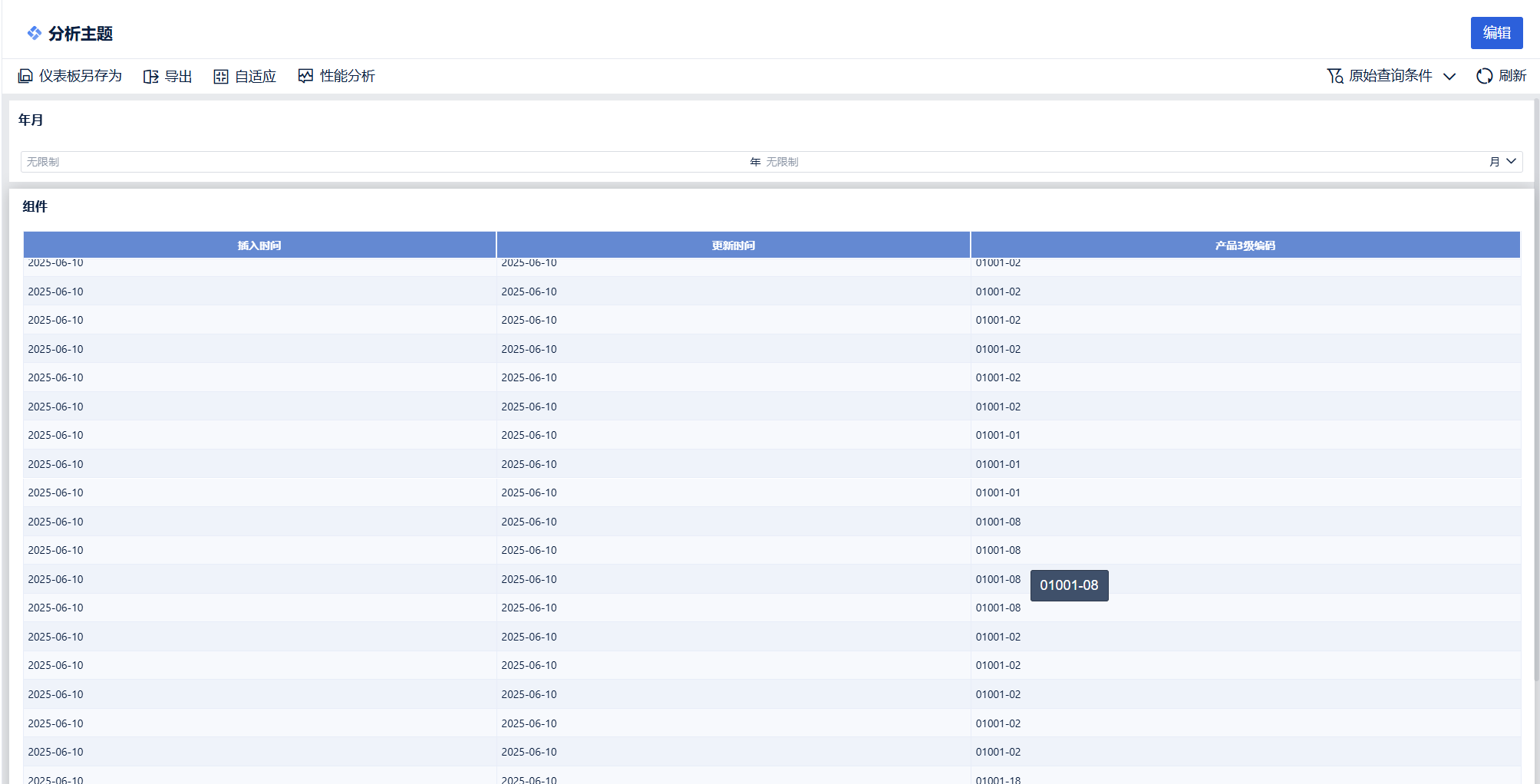Open 性能分析 from the toolbar

coord(348,76)
